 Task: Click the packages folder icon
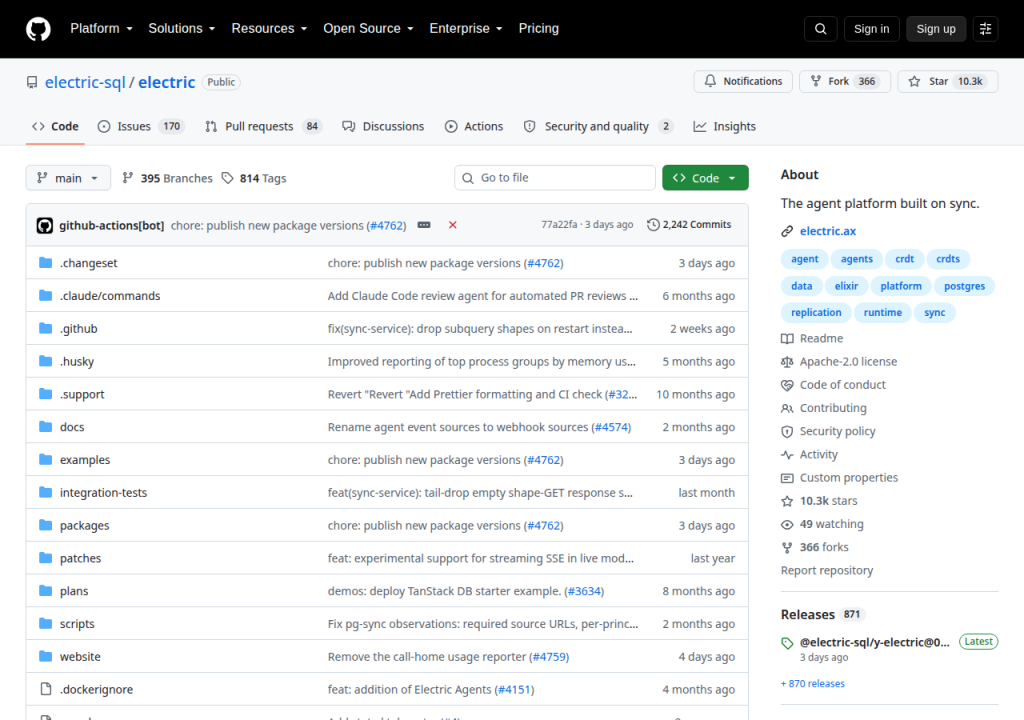45,525
